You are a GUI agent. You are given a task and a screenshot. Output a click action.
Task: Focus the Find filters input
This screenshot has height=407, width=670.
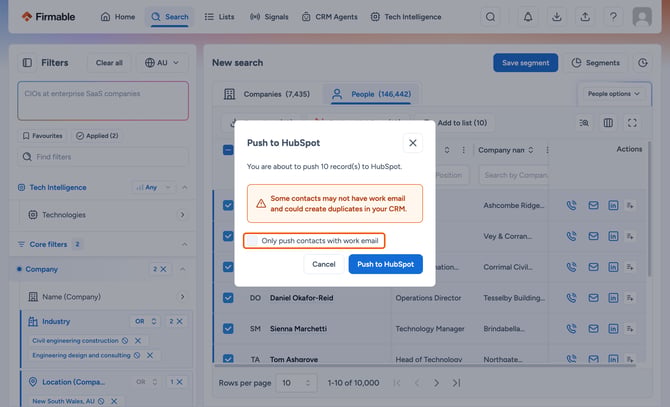pos(103,157)
